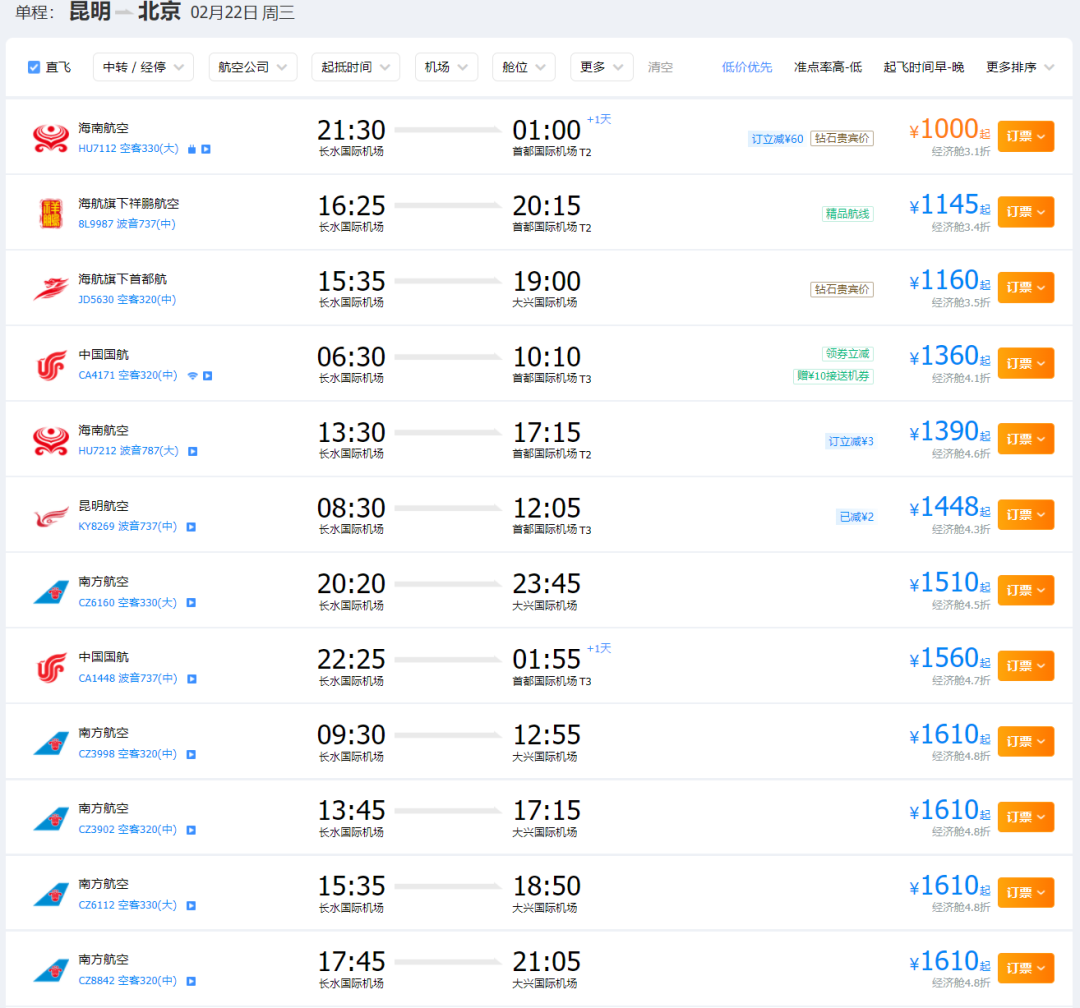Open flight details link KY8269 波音737(中)
The height and width of the screenshot is (1008, 1080).
point(127,526)
